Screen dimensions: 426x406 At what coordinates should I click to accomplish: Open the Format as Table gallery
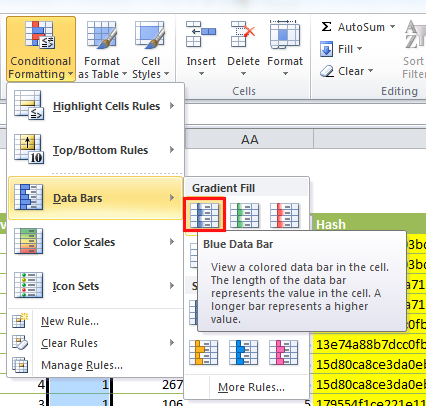[102, 49]
